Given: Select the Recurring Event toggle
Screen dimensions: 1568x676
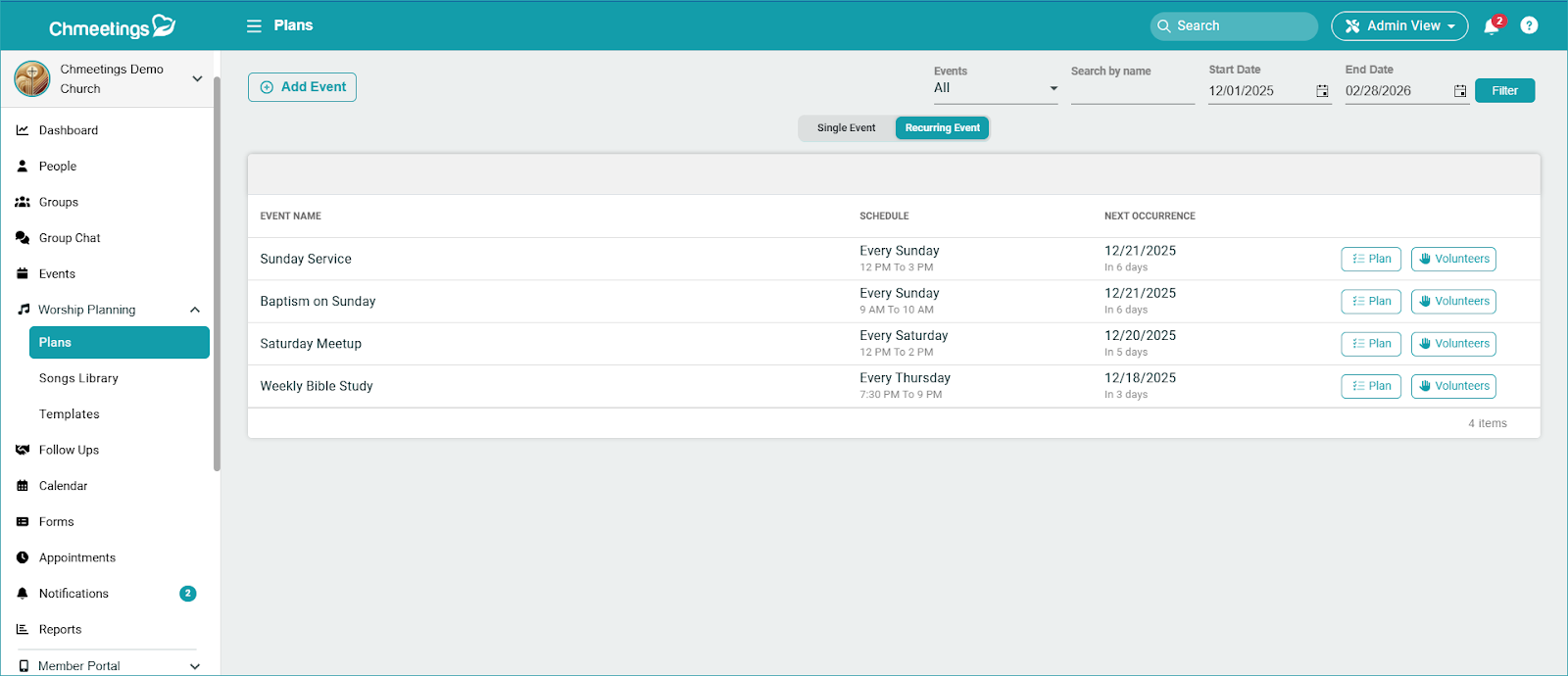Looking at the screenshot, I should (x=942, y=128).
